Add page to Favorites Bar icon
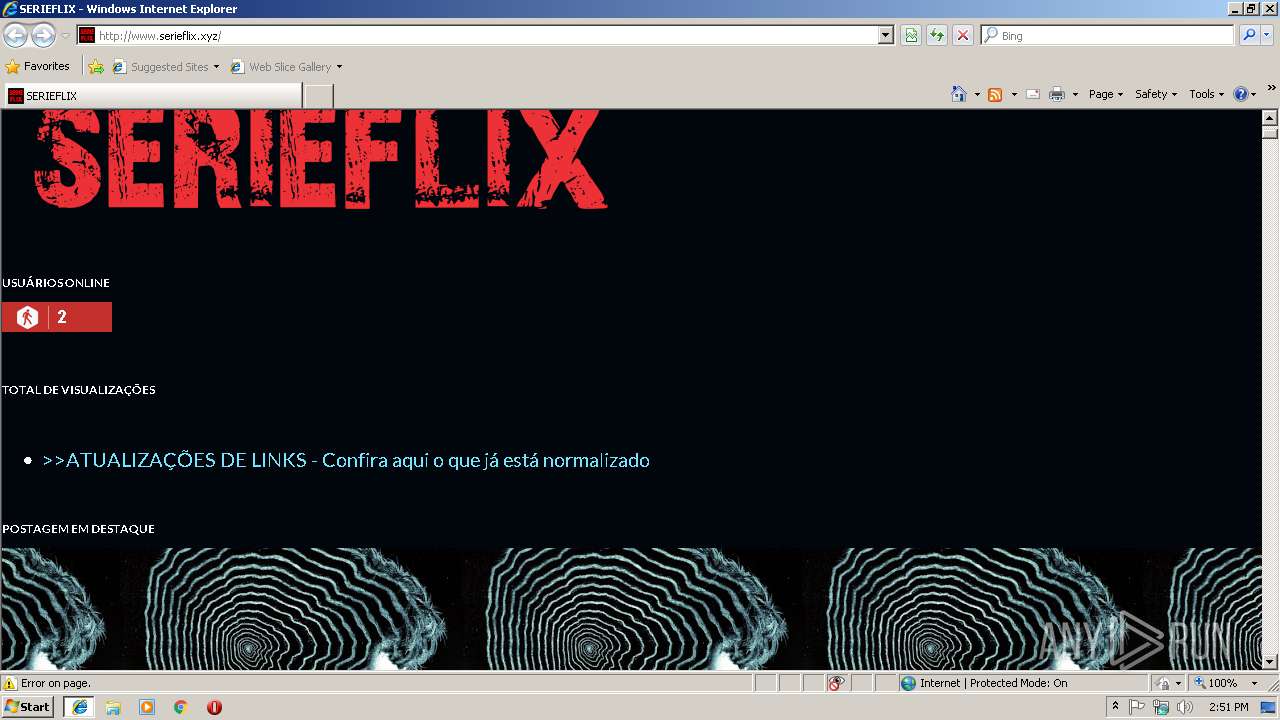The image size is (1280, 720). coord(96,67)
